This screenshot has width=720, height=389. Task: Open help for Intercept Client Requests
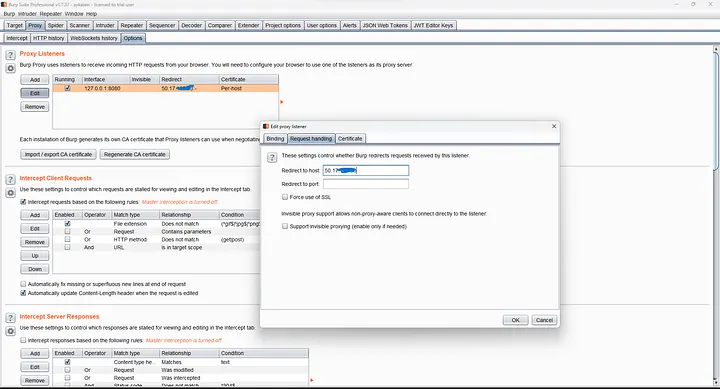[10, 180]
